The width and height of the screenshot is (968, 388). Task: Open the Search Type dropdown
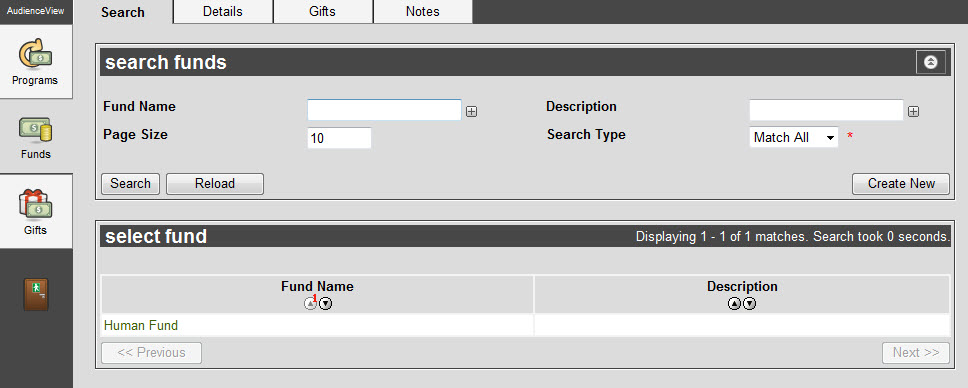(794, 137)
